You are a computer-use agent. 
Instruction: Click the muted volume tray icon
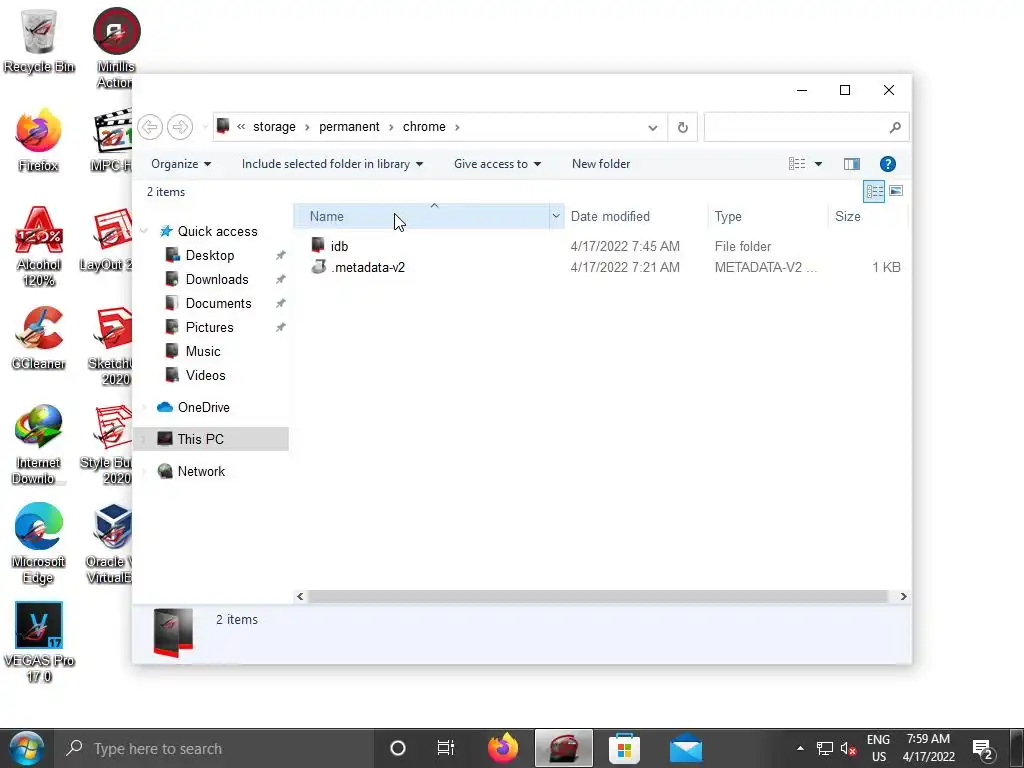point(848,748)
